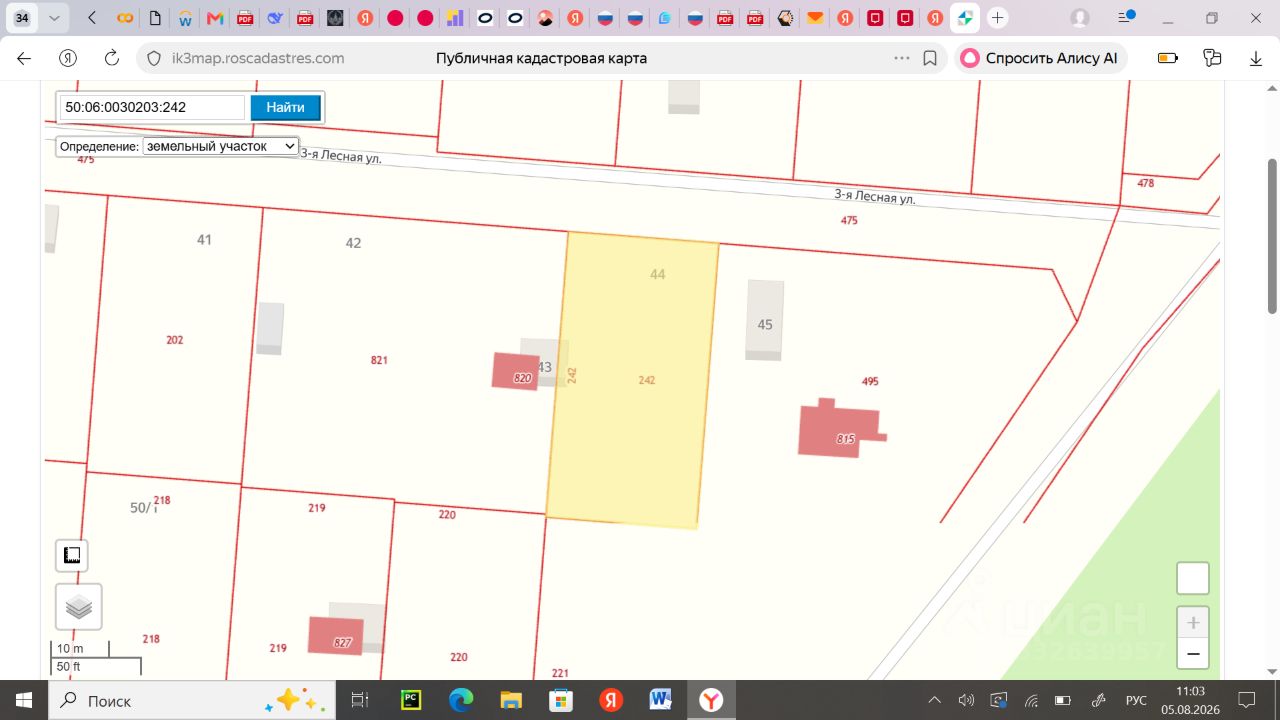Open the browser main menu
The height and width of the screenshot is (720, 1280).
1128,18
